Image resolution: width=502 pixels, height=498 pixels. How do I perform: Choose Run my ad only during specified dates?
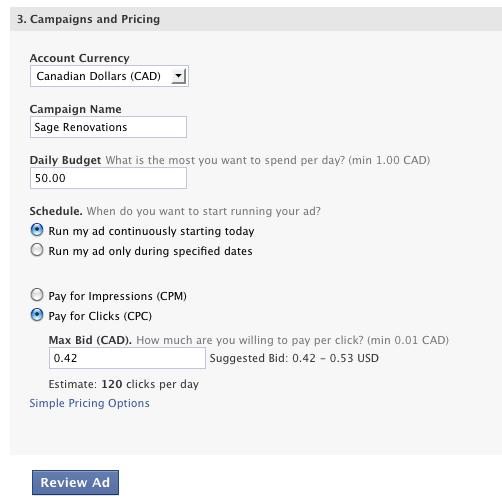coord(37,250)
